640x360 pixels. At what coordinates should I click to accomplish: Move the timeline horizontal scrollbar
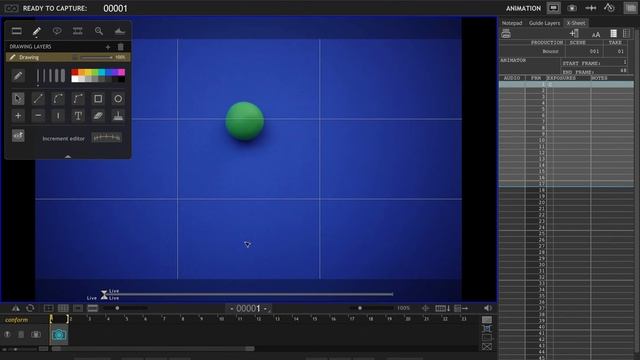click(153, 349)
